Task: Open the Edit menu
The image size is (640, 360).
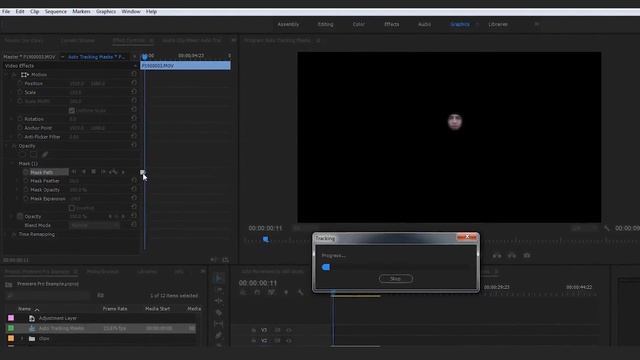Action: [20, 11]
